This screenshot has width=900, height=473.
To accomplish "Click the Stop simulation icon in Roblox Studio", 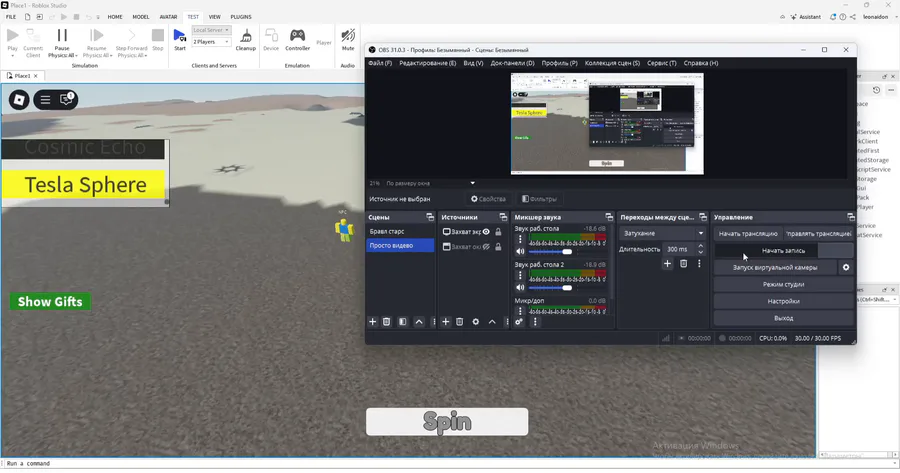I will [158, 36].
